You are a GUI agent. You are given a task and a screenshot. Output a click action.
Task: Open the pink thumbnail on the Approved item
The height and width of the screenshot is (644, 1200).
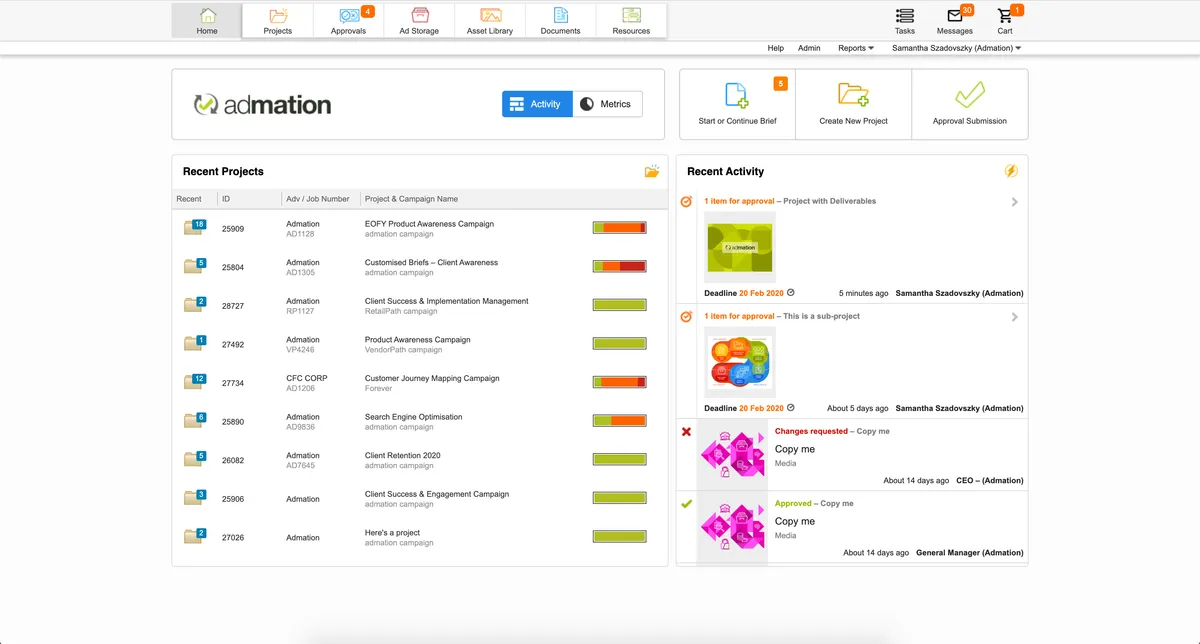point(732,527)
